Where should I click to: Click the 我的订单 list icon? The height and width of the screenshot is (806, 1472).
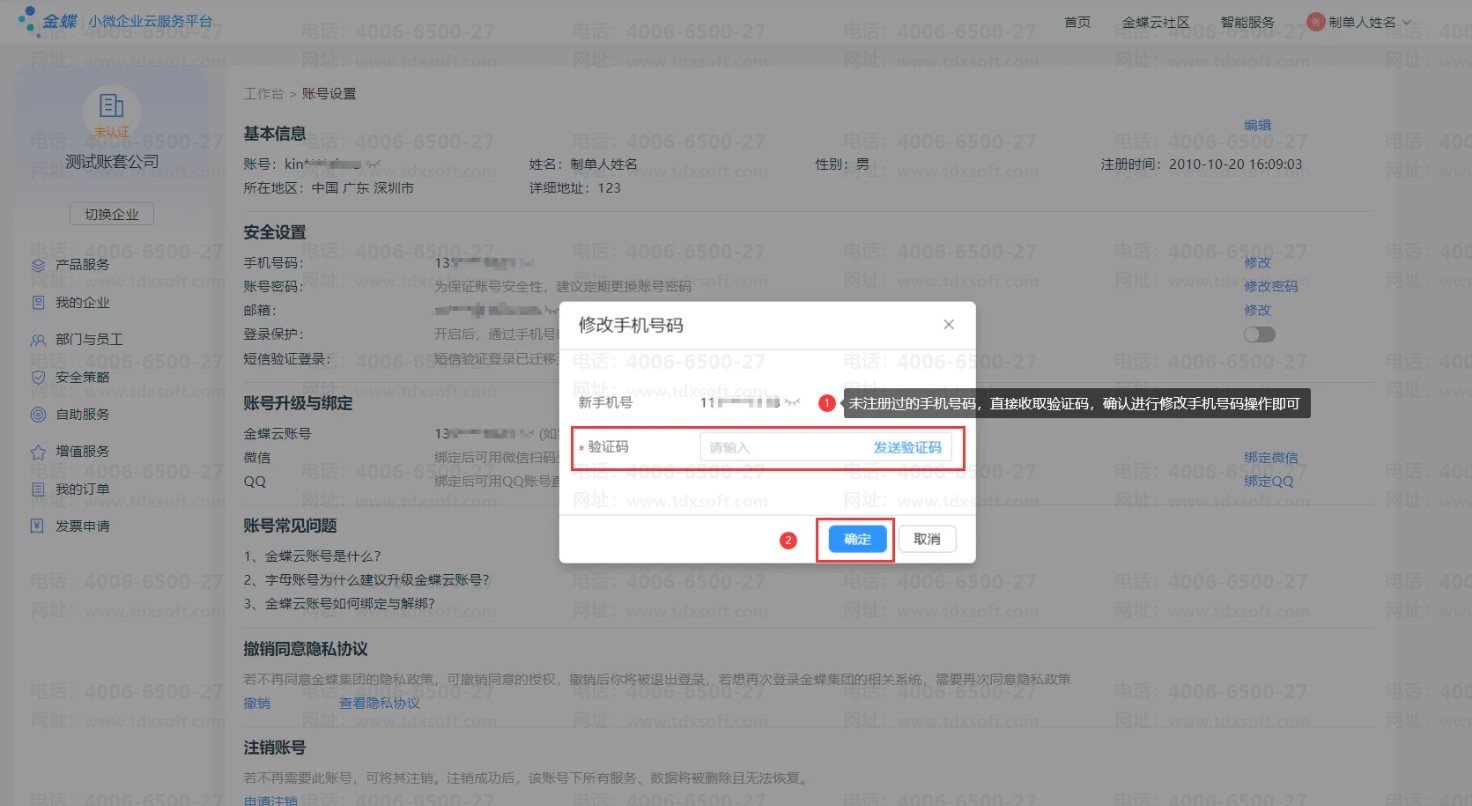click(x=38, y=489)
